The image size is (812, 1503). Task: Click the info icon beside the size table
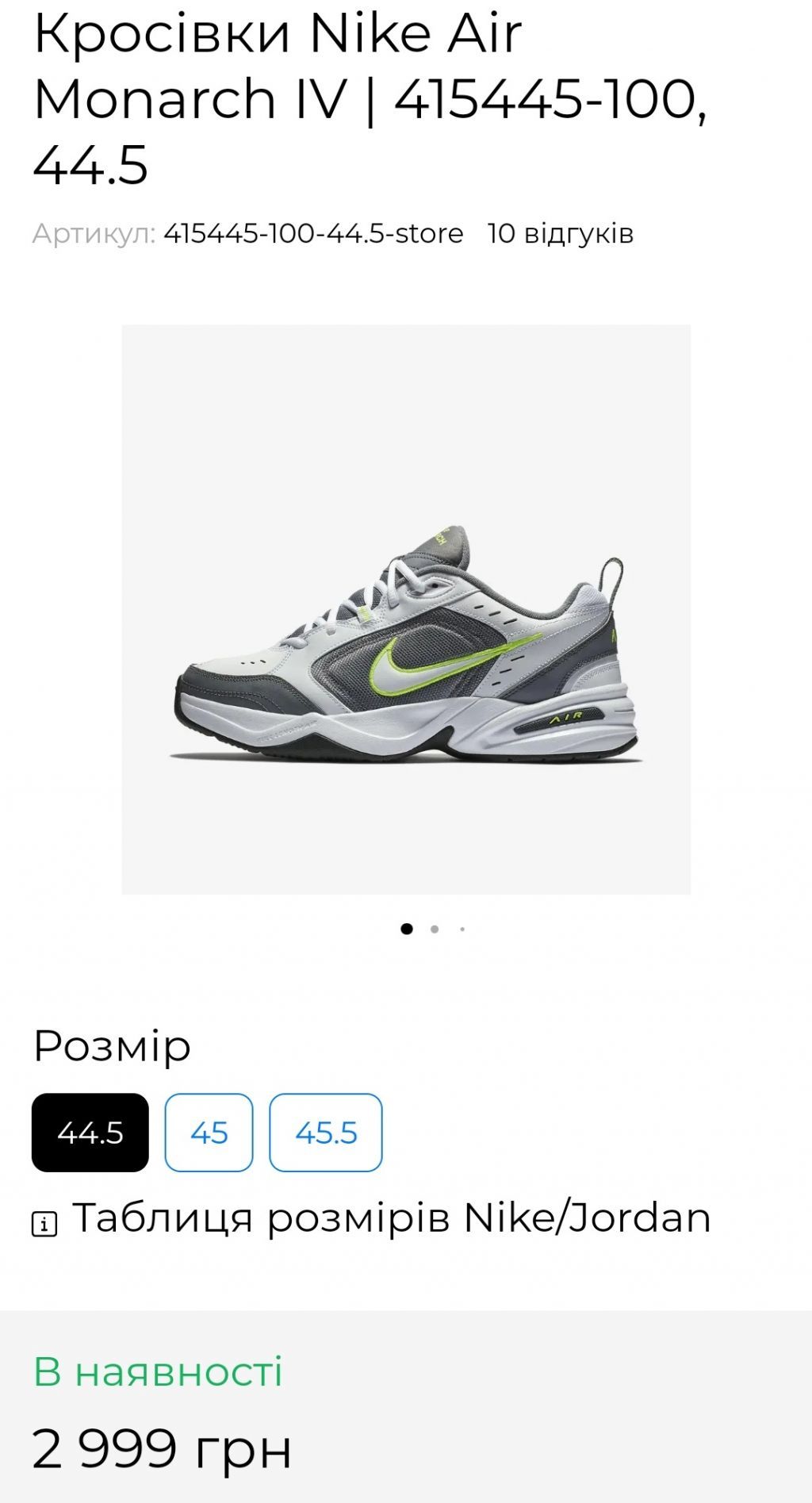pyautogui.click(x=44, y=1224)
